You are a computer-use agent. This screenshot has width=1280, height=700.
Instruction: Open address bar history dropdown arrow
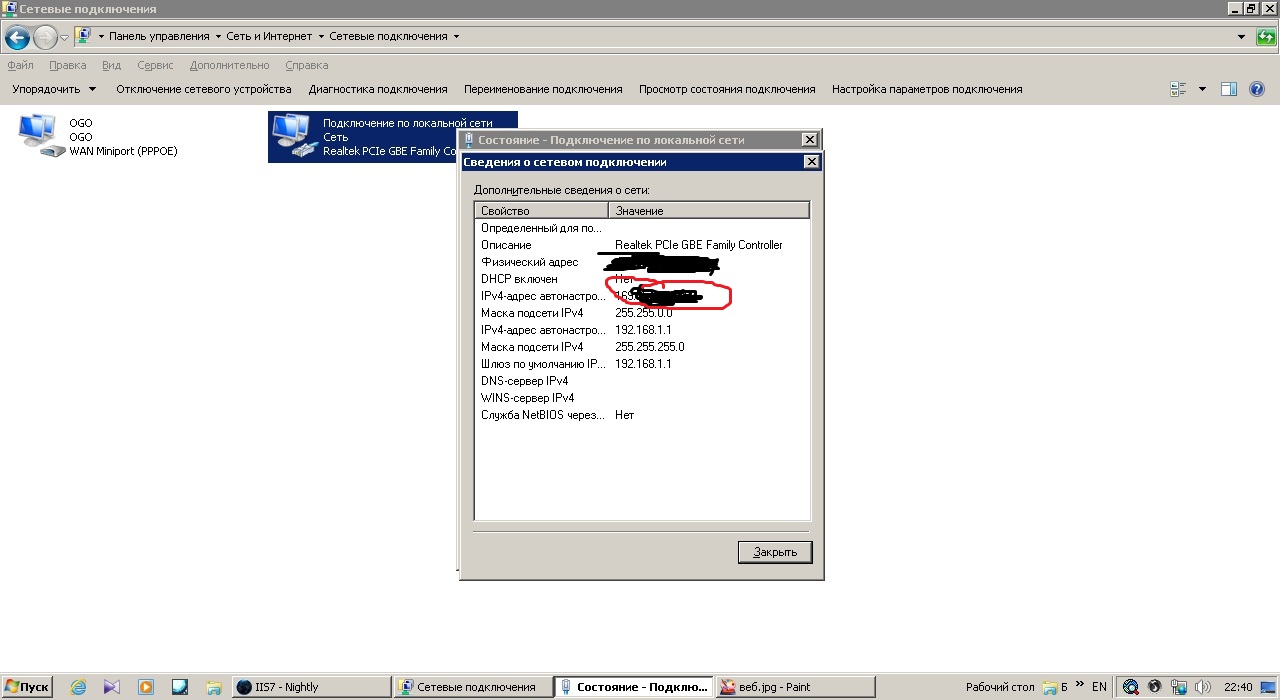pyautogui.click(x=1241, y=37)
